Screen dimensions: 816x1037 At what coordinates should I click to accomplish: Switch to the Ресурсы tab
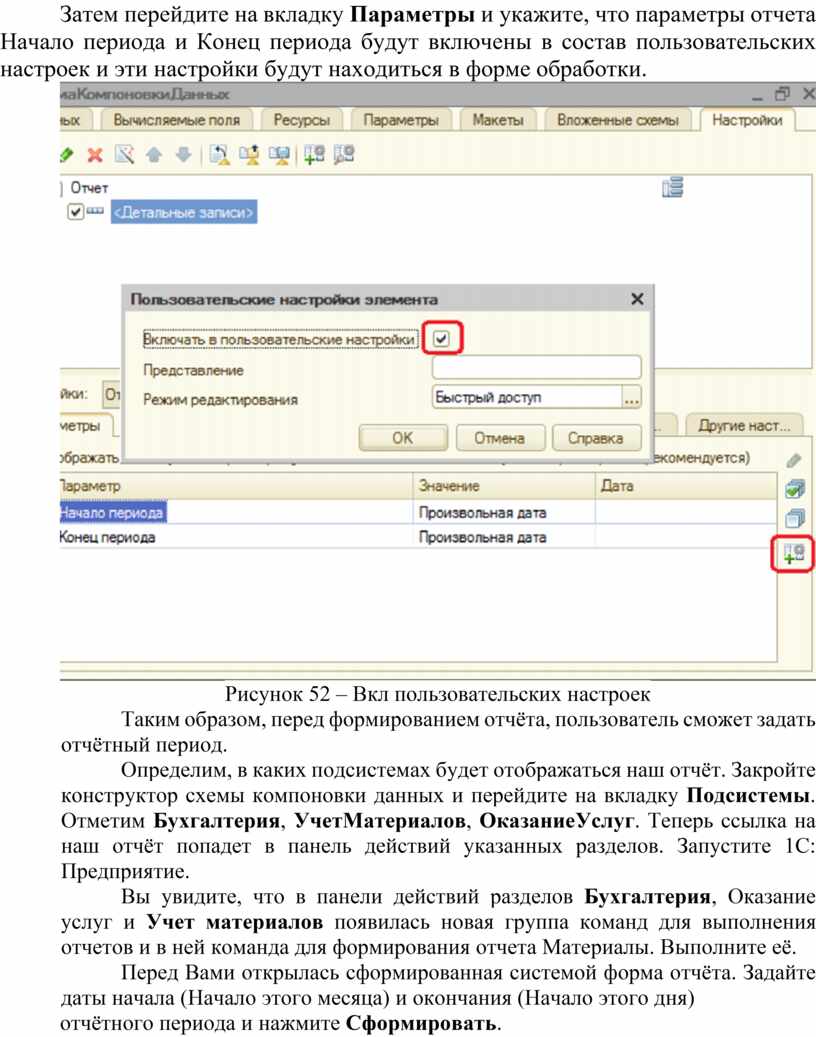[x=302, y=120]
